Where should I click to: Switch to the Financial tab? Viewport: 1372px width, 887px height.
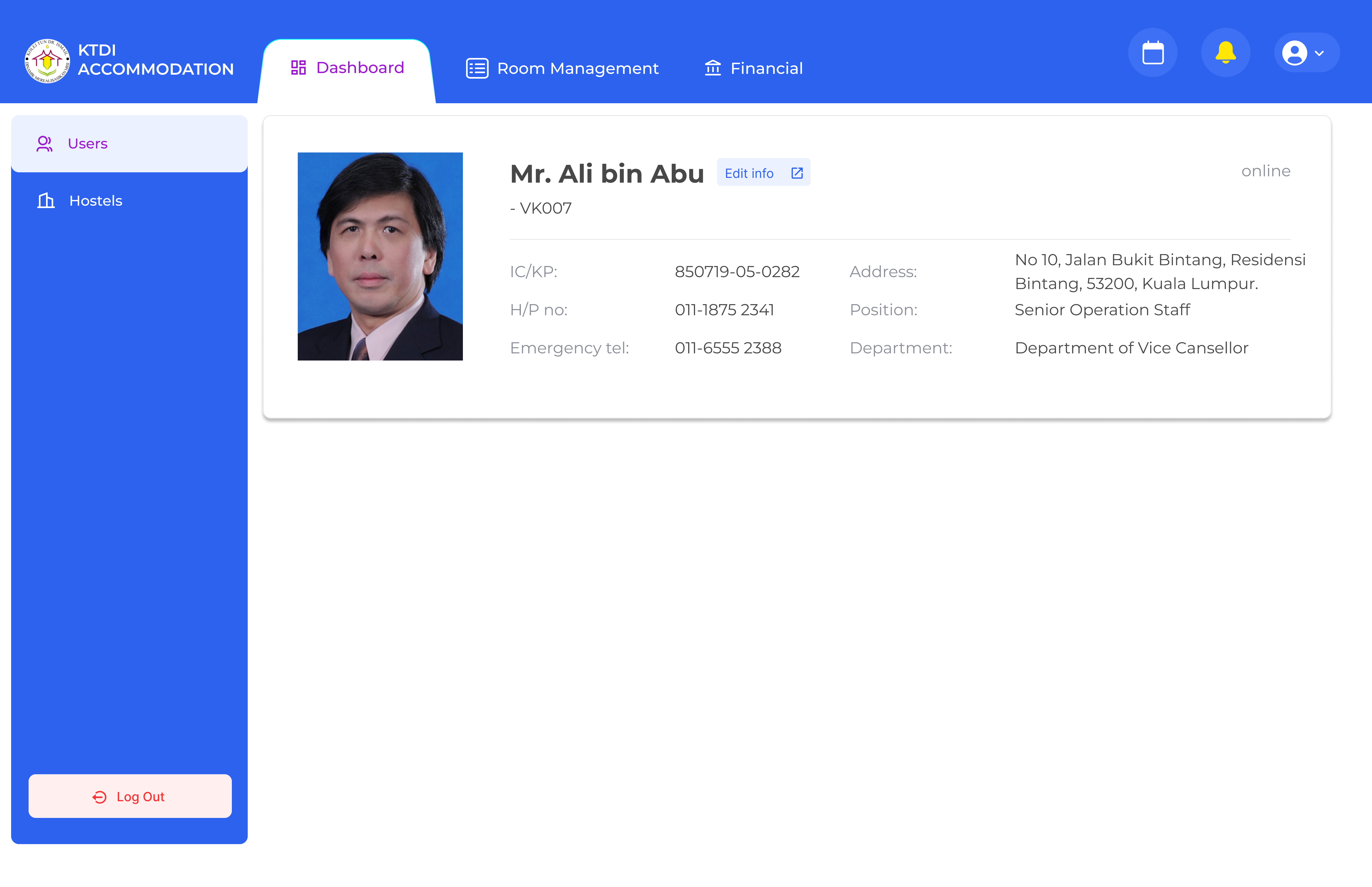click(x=766, y=67)
